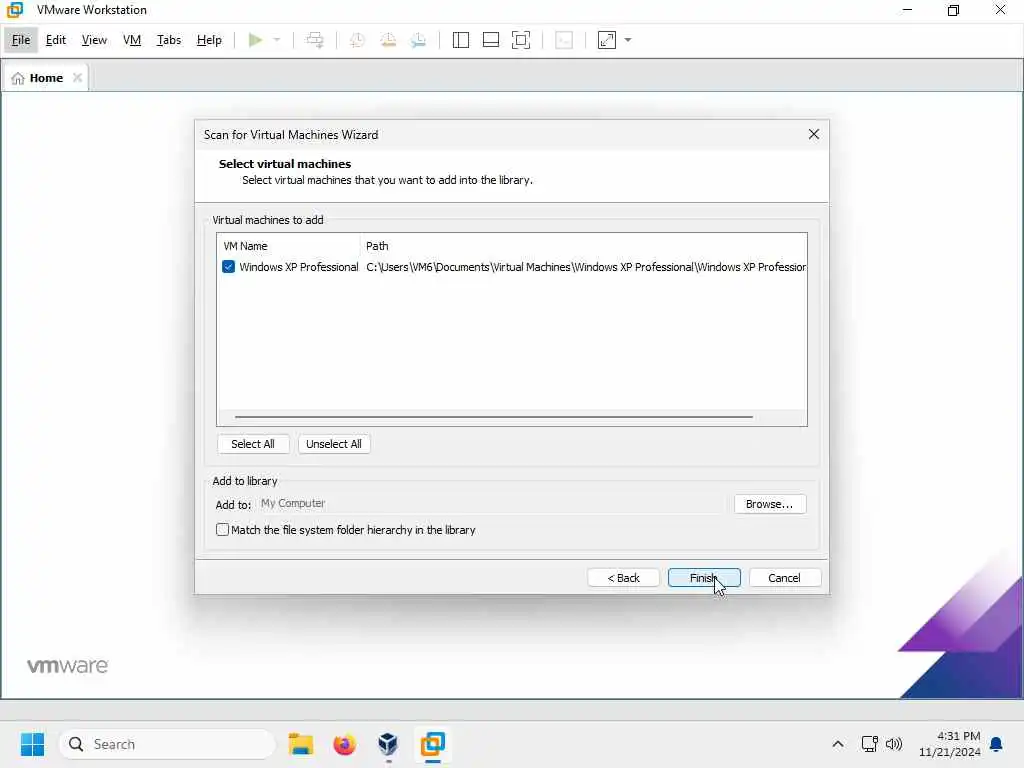
Task: Click the VM Name column header
Action: point(288,246)
